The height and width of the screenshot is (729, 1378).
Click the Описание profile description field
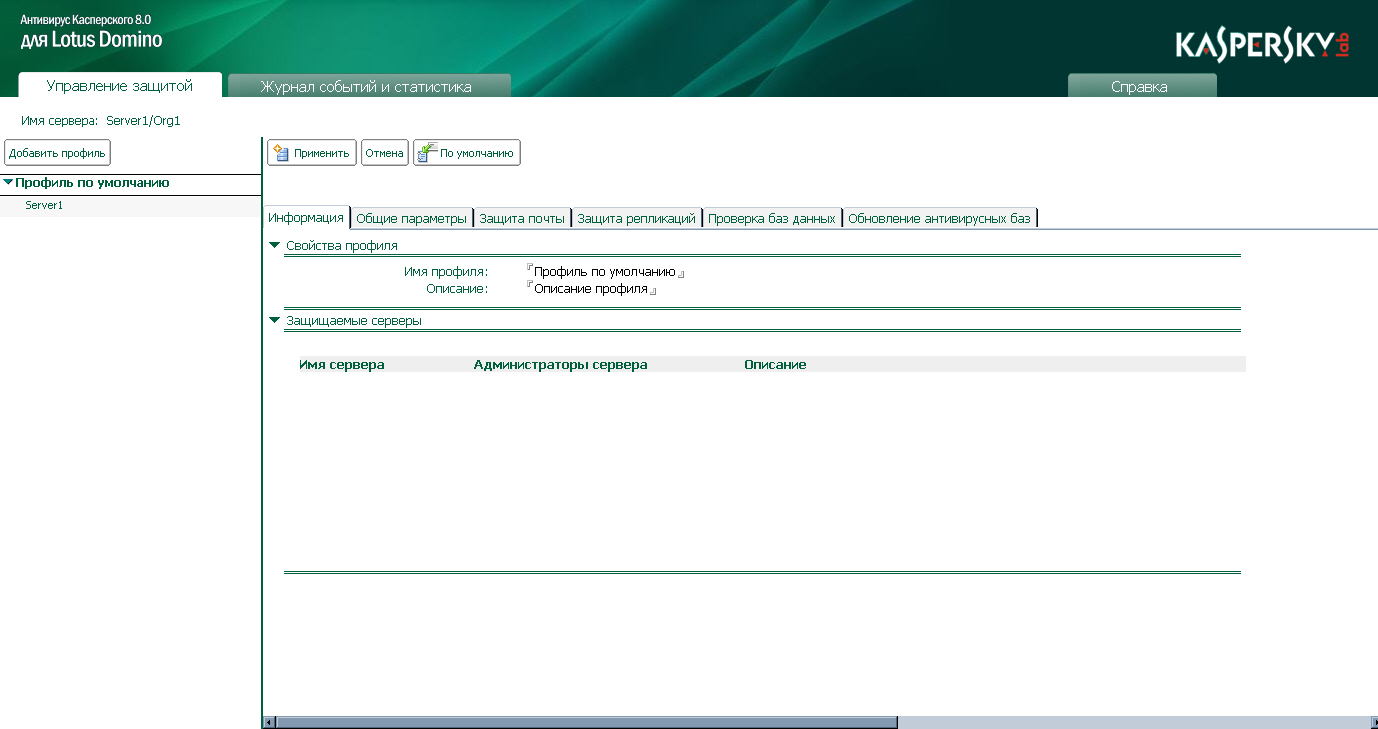(590, 290)
